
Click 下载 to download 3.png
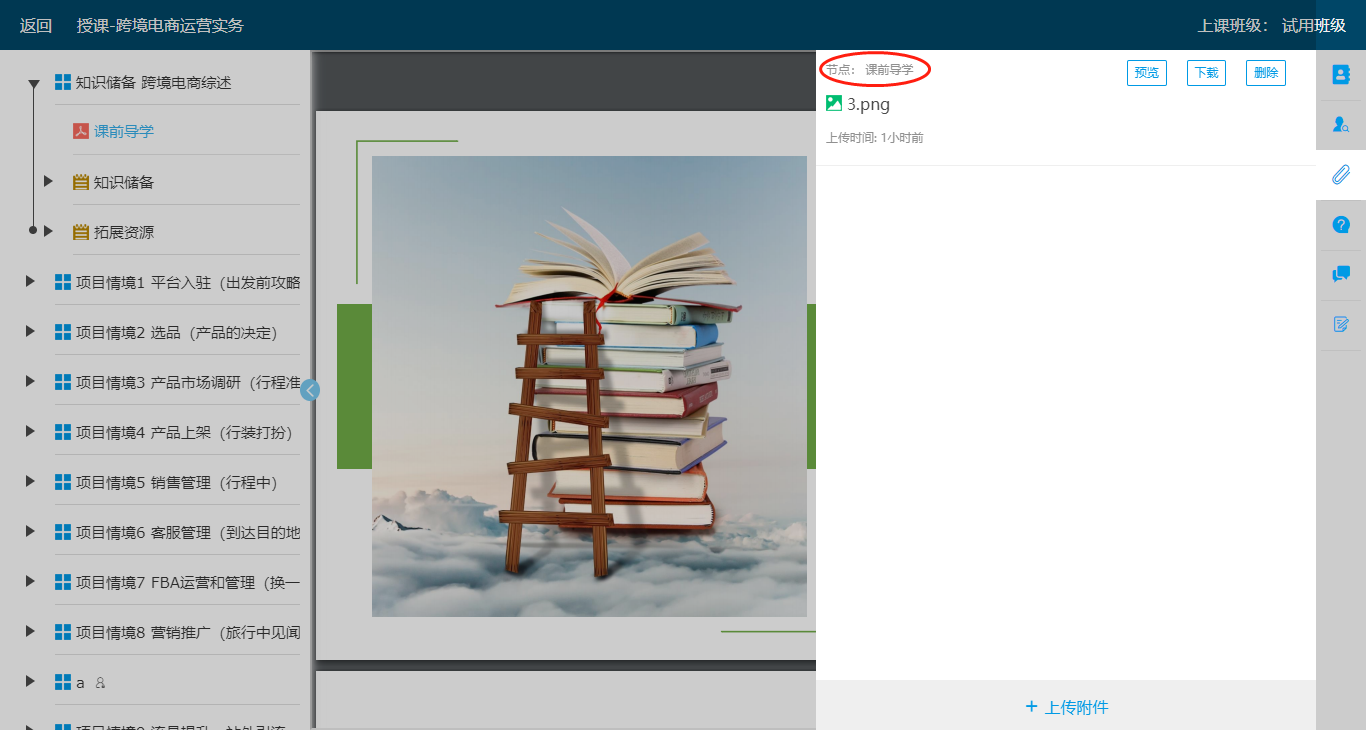point(1206,73)
